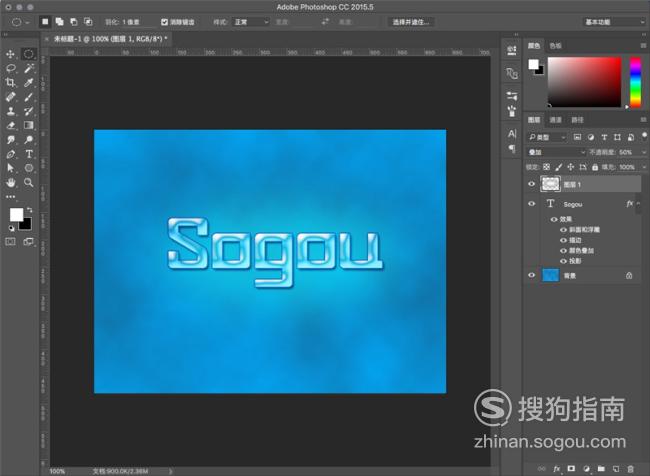Switch to the Swatches (色板) tab

(x=555, y=46)
